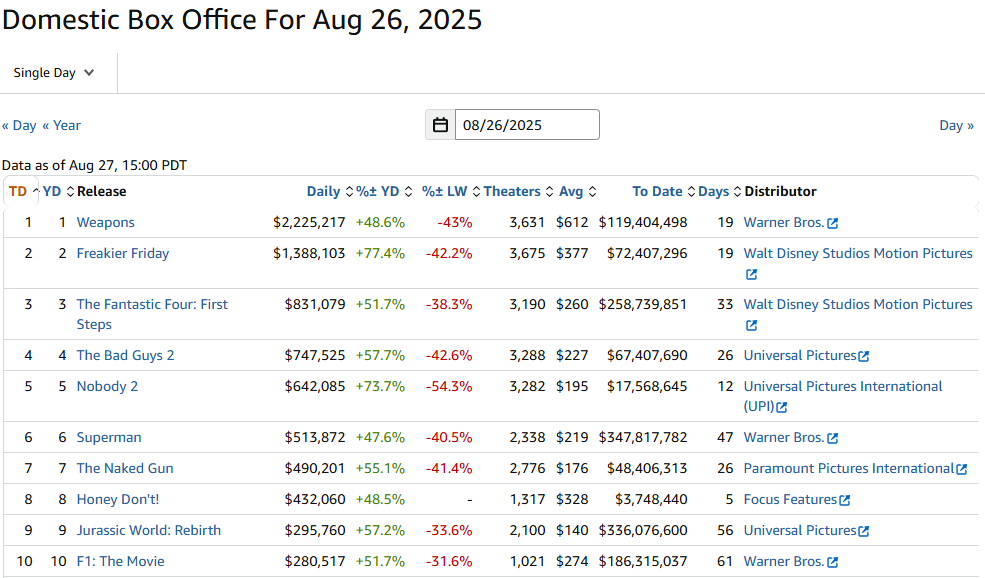Select theater count 3,675
The height and width of the screenshot is (578, 985).
(527, 253)
